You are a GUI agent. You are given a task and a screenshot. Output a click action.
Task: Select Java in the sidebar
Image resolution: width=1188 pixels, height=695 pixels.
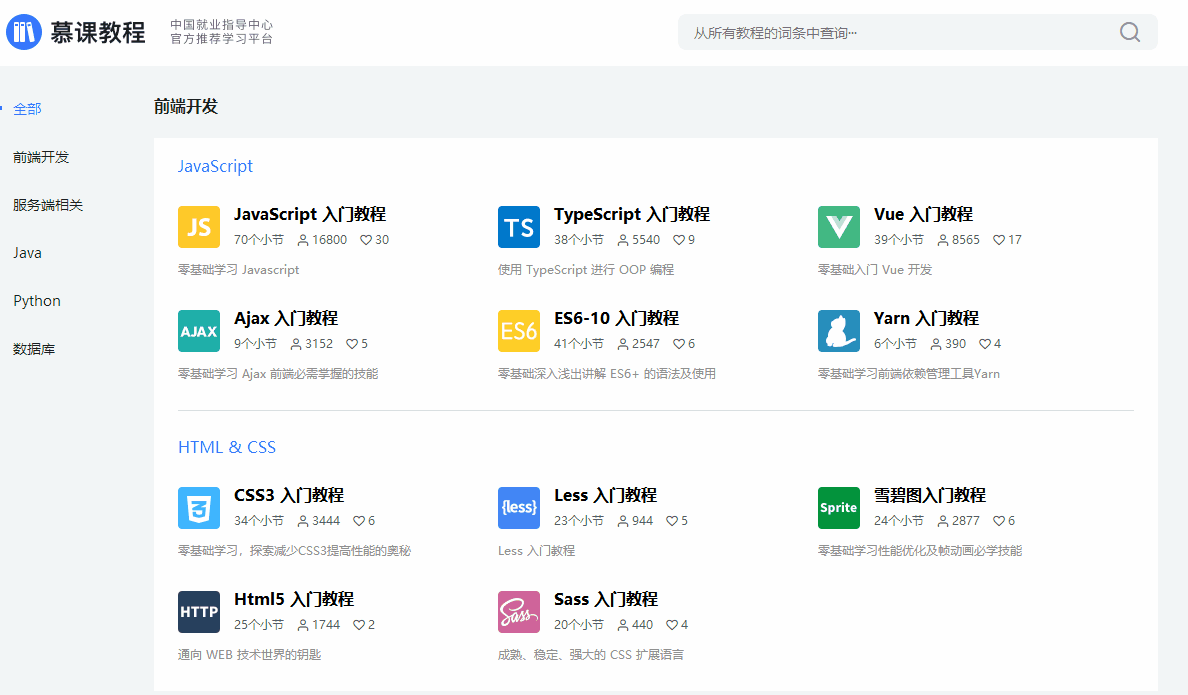tap(27, 253)
